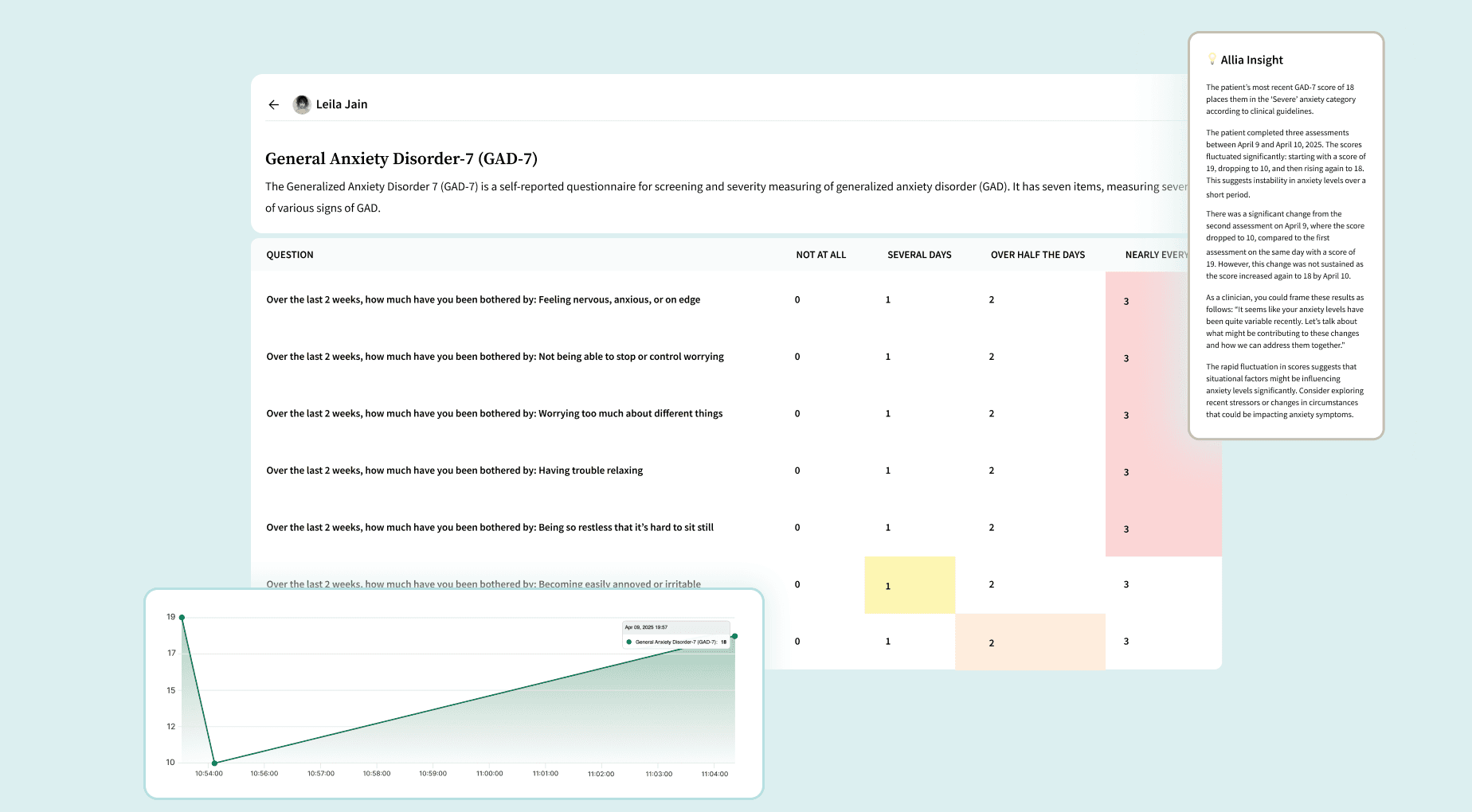Click the 1 cell in the control worrying row
Viewport: 1472px width, 812px height.
888,357
